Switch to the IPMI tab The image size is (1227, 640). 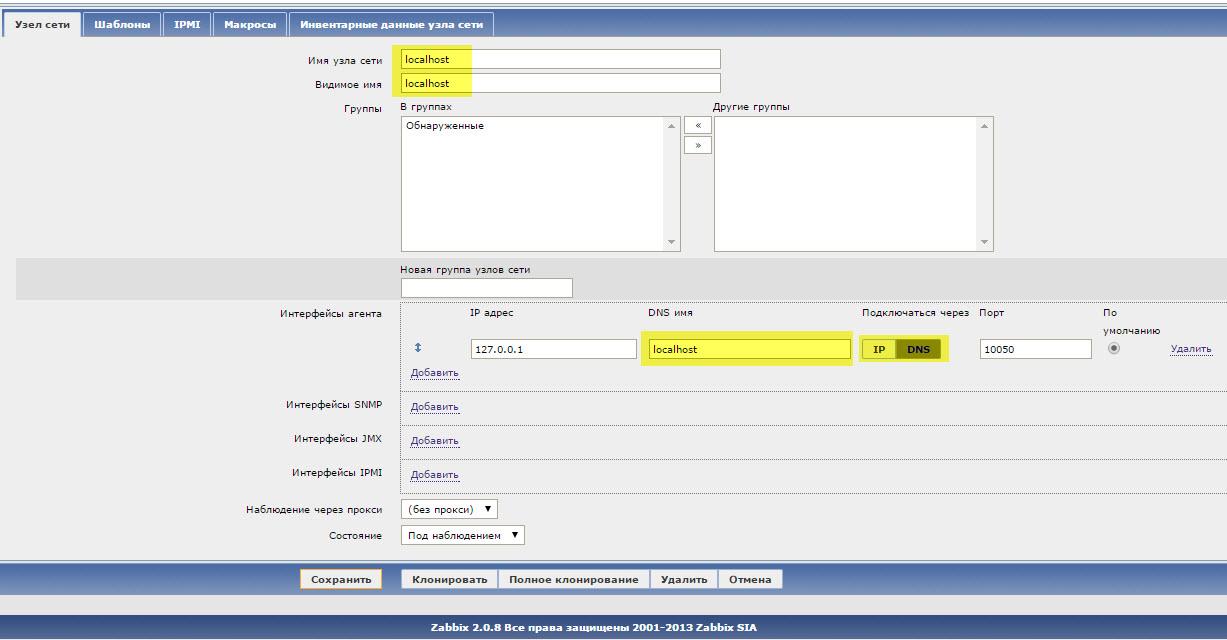tap(187, 24)
